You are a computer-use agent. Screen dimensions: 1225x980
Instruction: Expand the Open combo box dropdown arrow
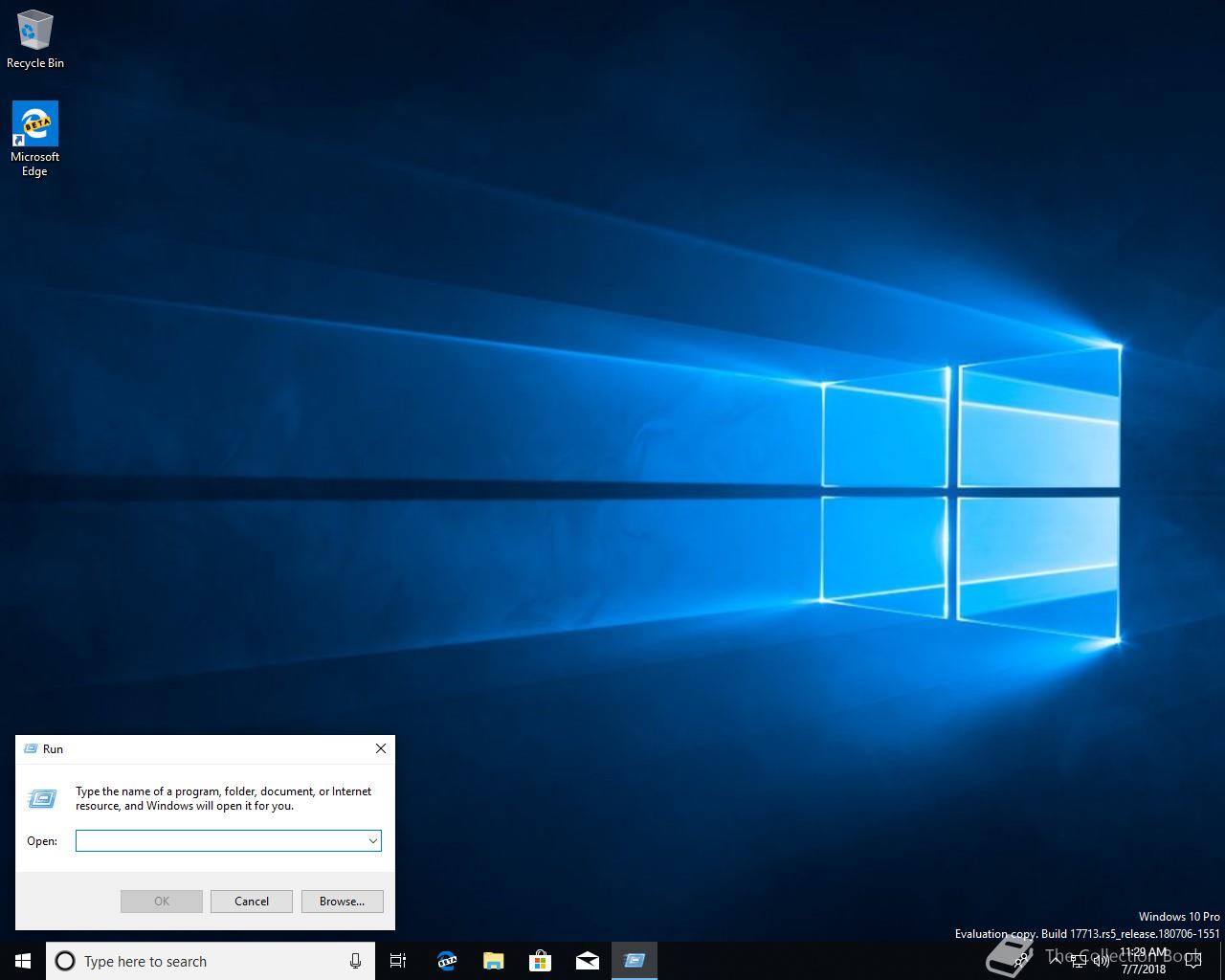point(372,841)
